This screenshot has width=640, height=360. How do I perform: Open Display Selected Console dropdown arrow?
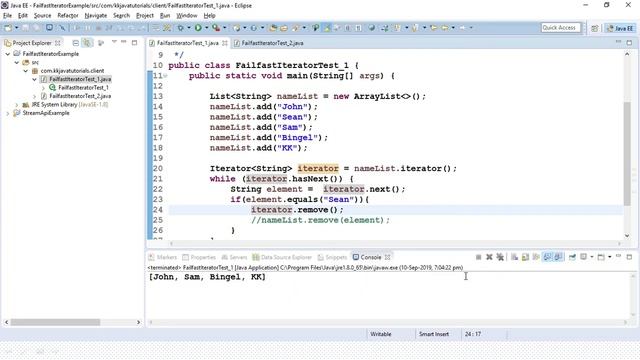(x=592, y=257)
